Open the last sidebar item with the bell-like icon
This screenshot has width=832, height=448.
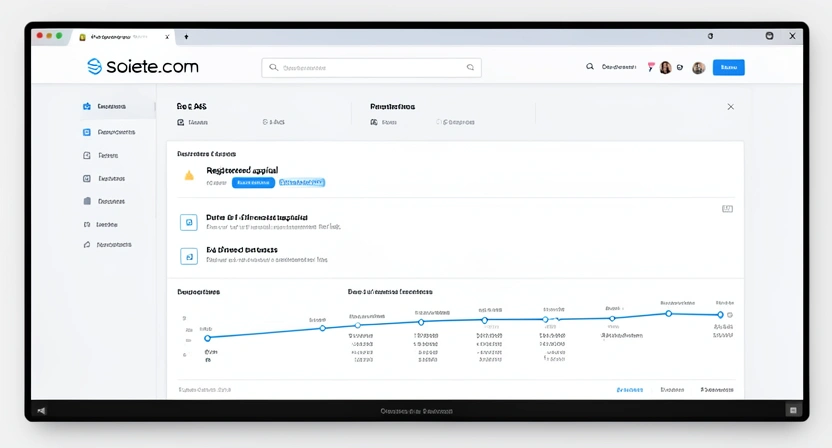coord(107,245)
